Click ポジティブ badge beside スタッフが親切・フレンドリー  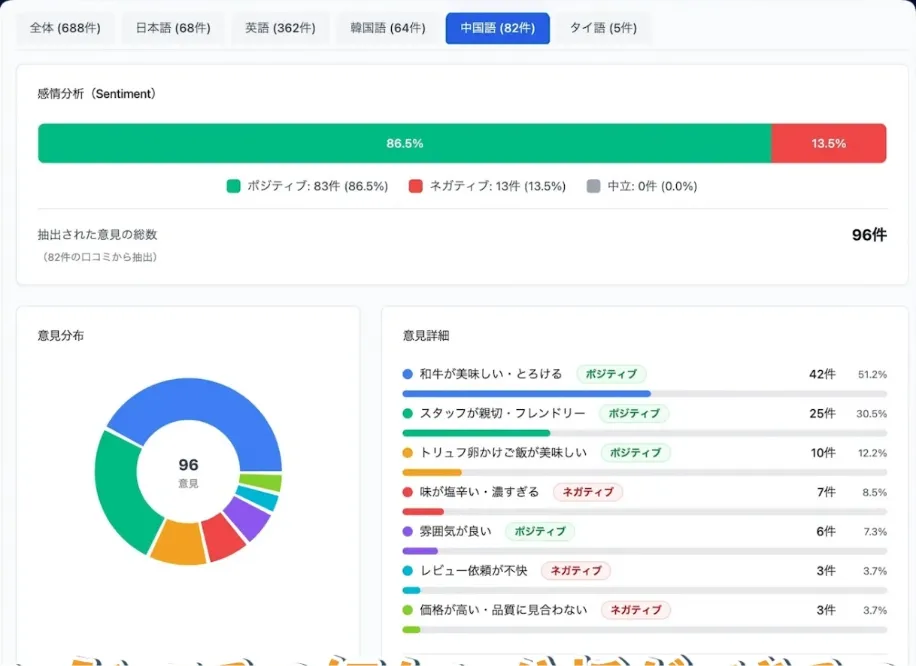[634, 413]
